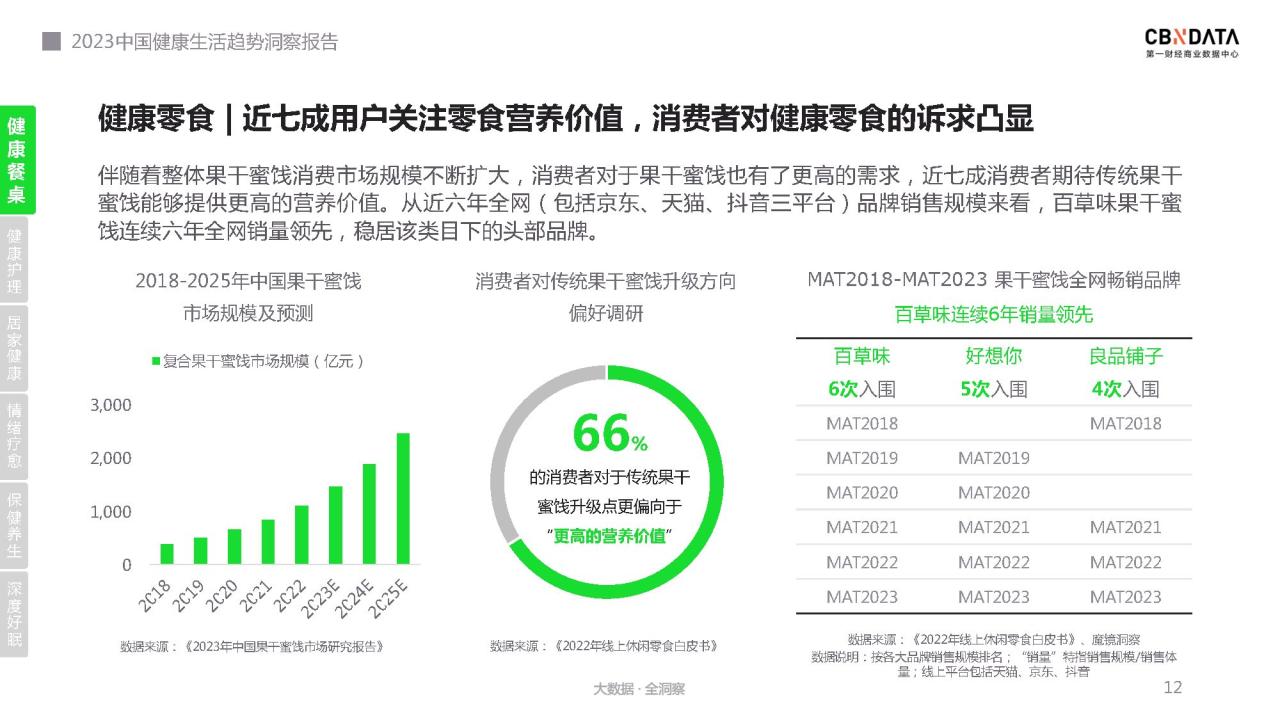Click MAT2019 in the 好想你 column
This screenshot has height=720, width=1280.
[994, 458]
